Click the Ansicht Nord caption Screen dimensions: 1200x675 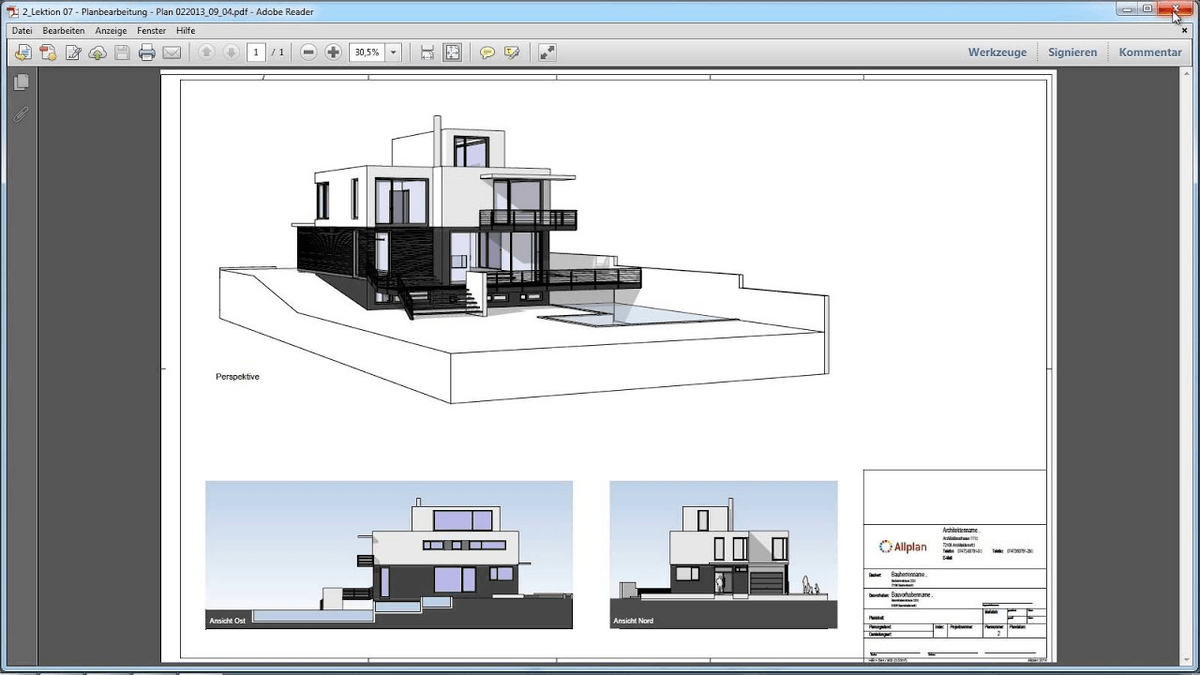point(633,621)
